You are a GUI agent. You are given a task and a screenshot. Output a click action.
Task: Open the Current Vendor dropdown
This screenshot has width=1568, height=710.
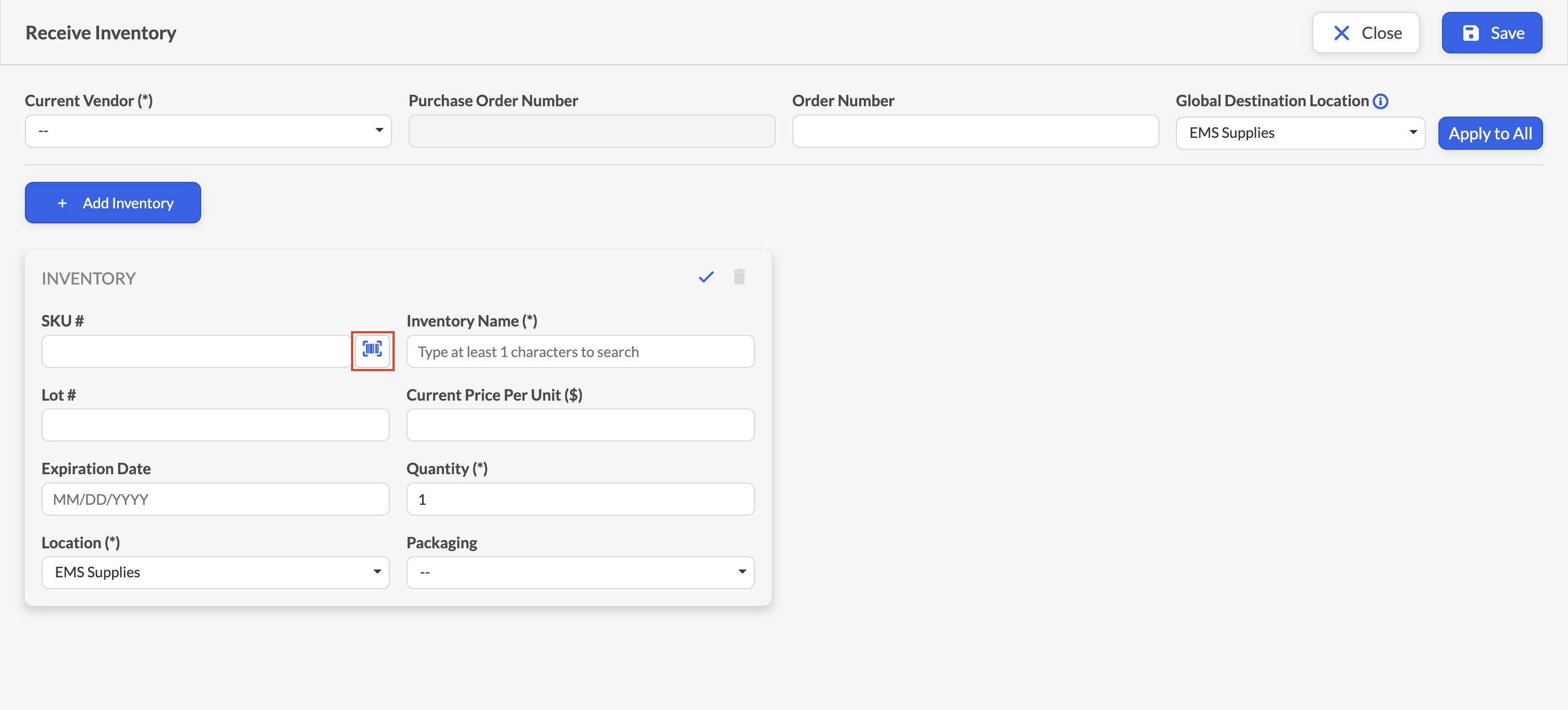208,132
